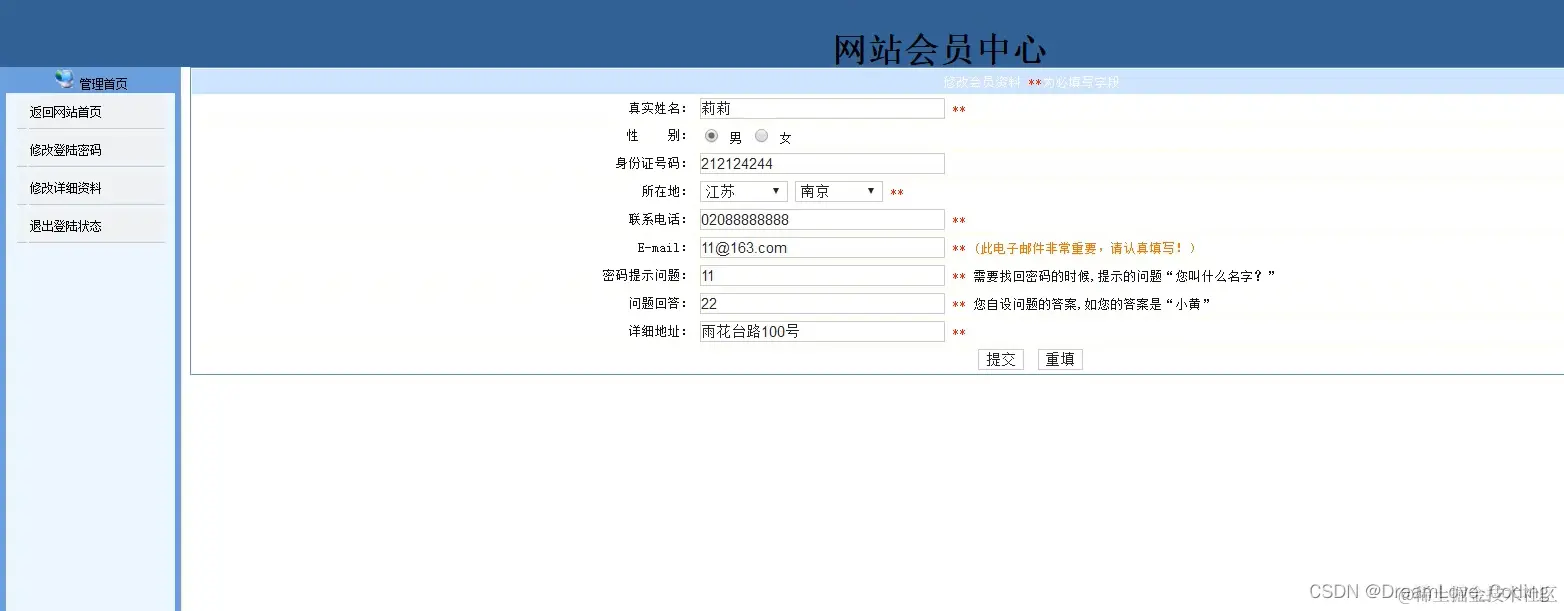Viewport: 1564px width, 611px height.
Task: Click the 问题回答 answer field
Action: pos(820,303)
